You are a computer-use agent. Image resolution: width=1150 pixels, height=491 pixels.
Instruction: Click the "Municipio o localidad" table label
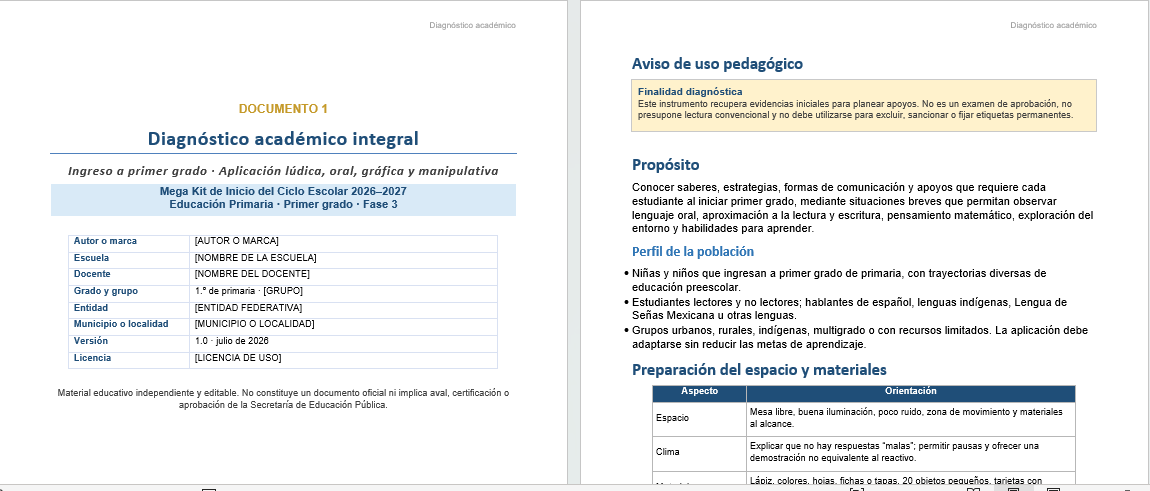point(120,324)
